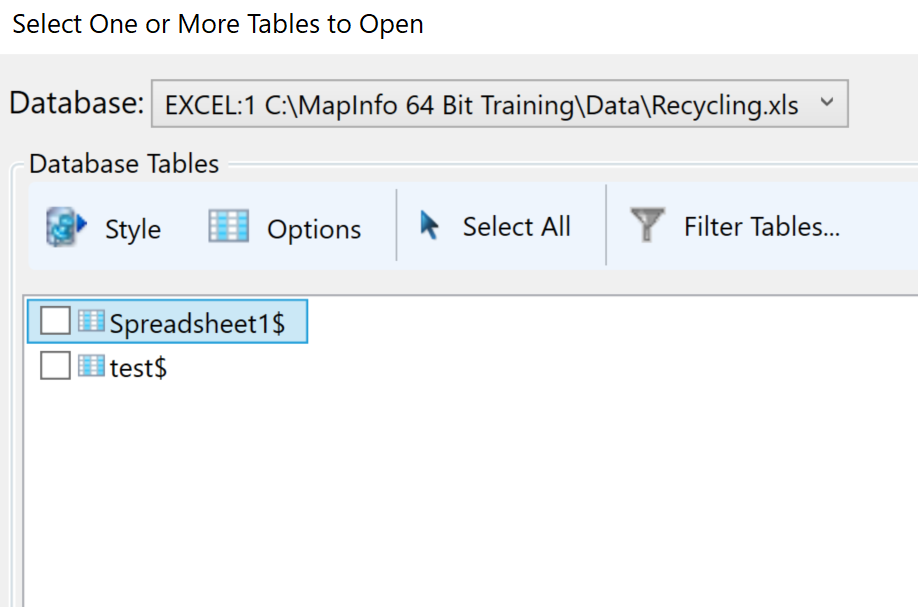This screenshot has height=607, width=918.
Task: Click the table icon beside test$
Action: point(91,366)
